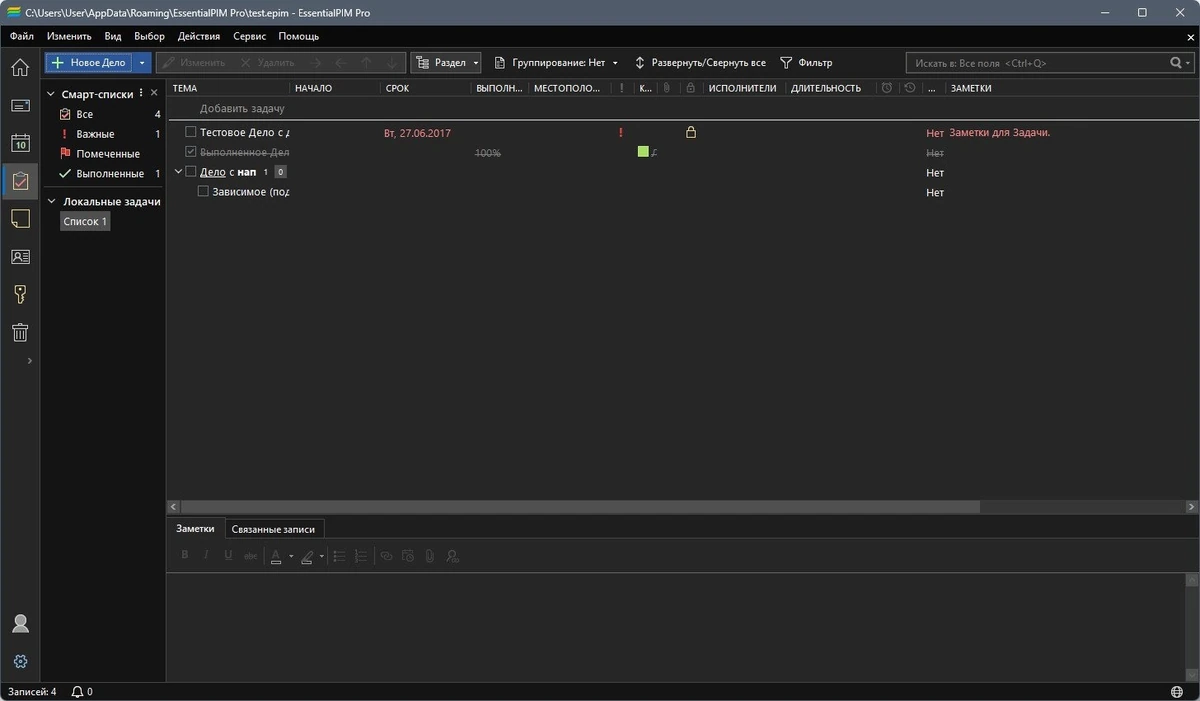This screenshot has height=701, width=1200.
Task: Open the Сервис menu
Action: point(249,36)
